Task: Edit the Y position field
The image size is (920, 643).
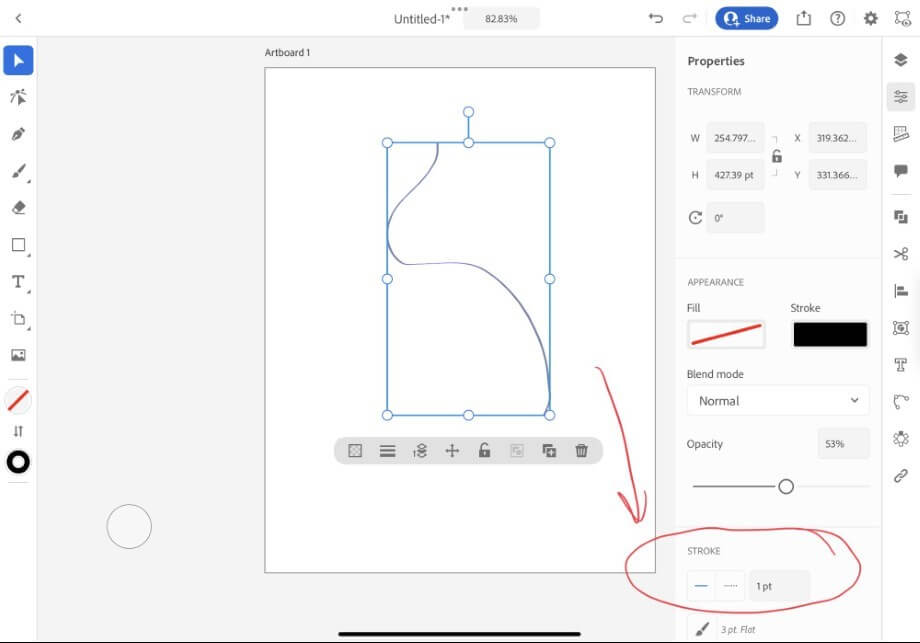Action: click(837, 175)
